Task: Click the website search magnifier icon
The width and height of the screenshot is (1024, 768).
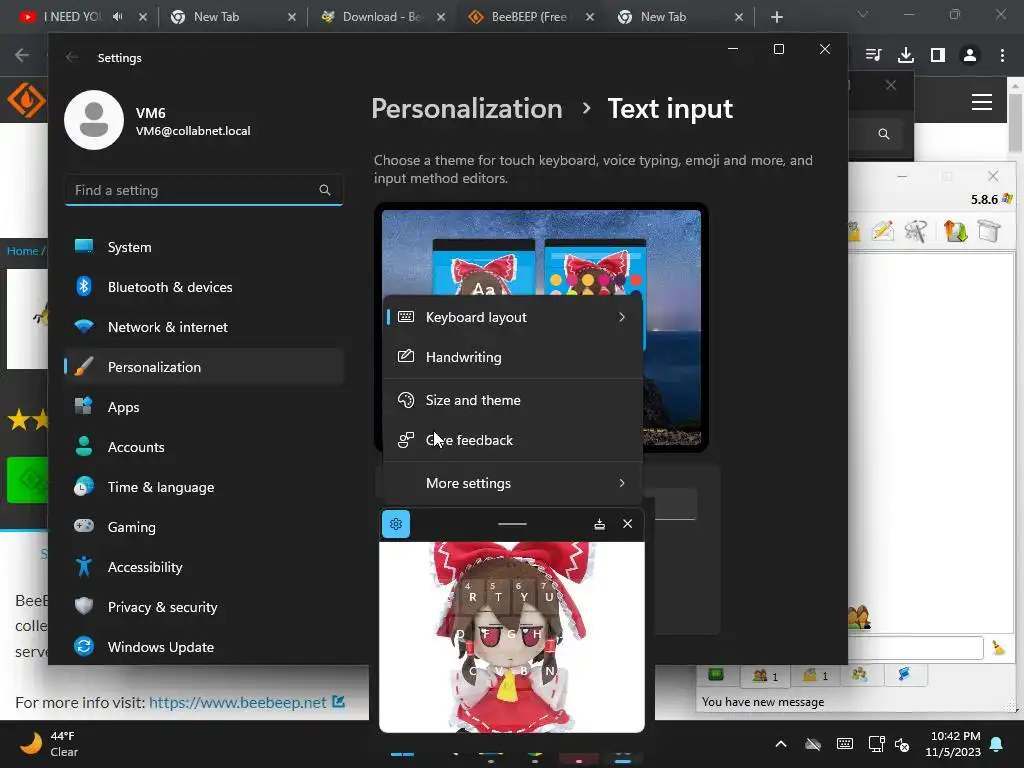Action: pos(884,134)
